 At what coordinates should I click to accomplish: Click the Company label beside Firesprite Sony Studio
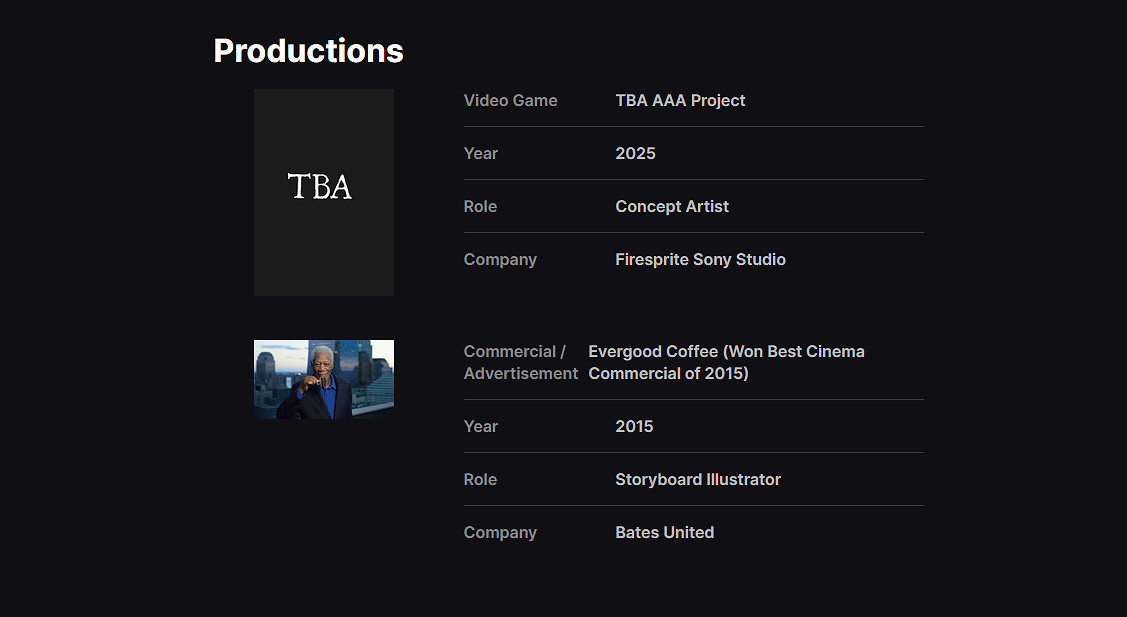point(500,259)
